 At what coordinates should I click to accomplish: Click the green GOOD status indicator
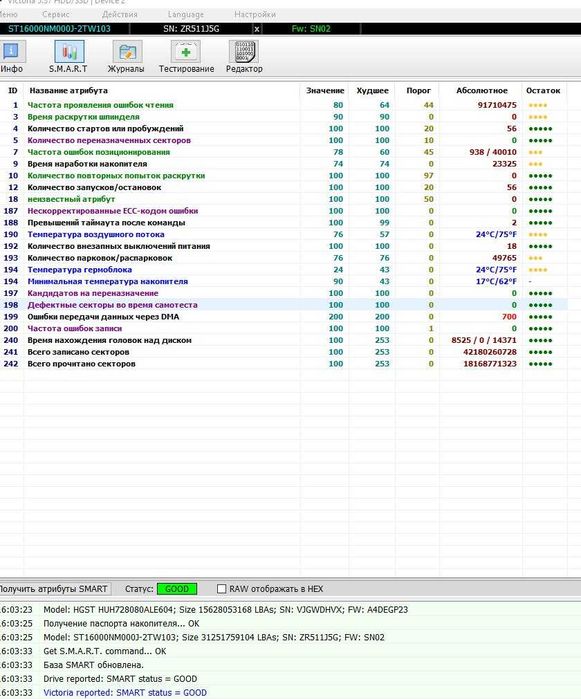click(x=177, y=589)
